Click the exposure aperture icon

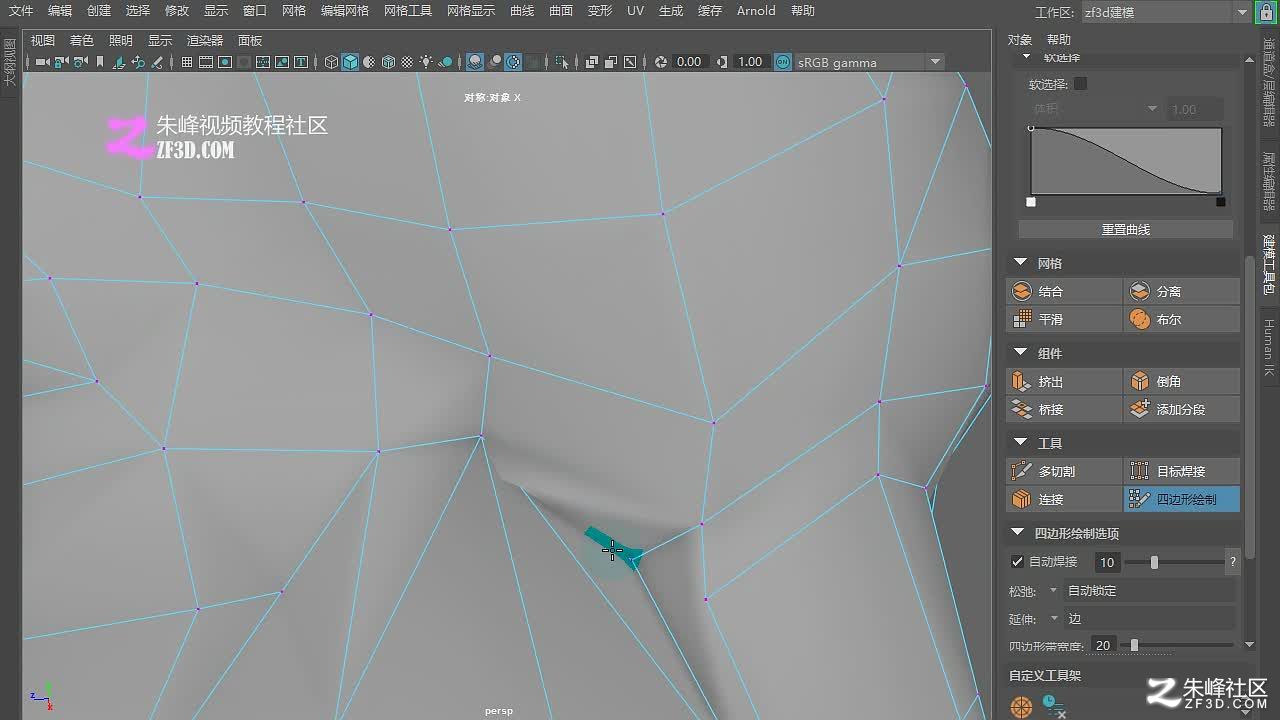click(x=661, y=62)
